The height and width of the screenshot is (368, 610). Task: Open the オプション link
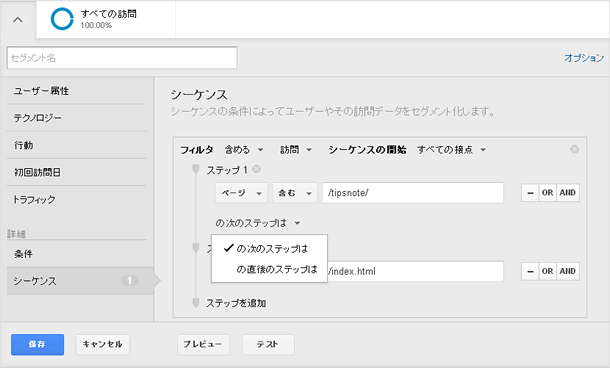tap(584, 58)
